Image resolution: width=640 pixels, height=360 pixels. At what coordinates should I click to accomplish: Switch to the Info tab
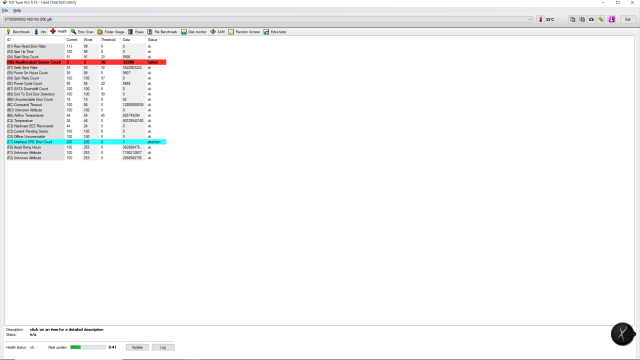[x=40, y=31]
